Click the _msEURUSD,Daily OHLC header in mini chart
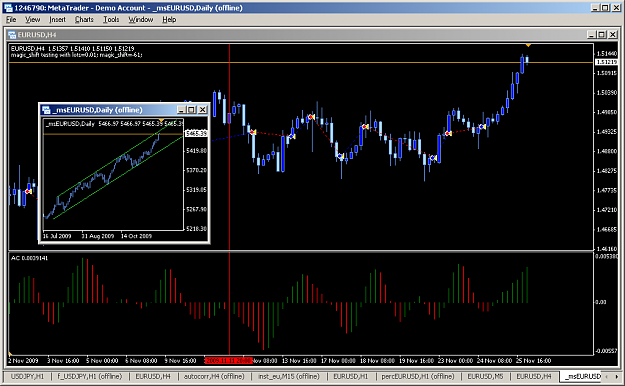This screenshot has height=386, width=625. coord(114,124)
